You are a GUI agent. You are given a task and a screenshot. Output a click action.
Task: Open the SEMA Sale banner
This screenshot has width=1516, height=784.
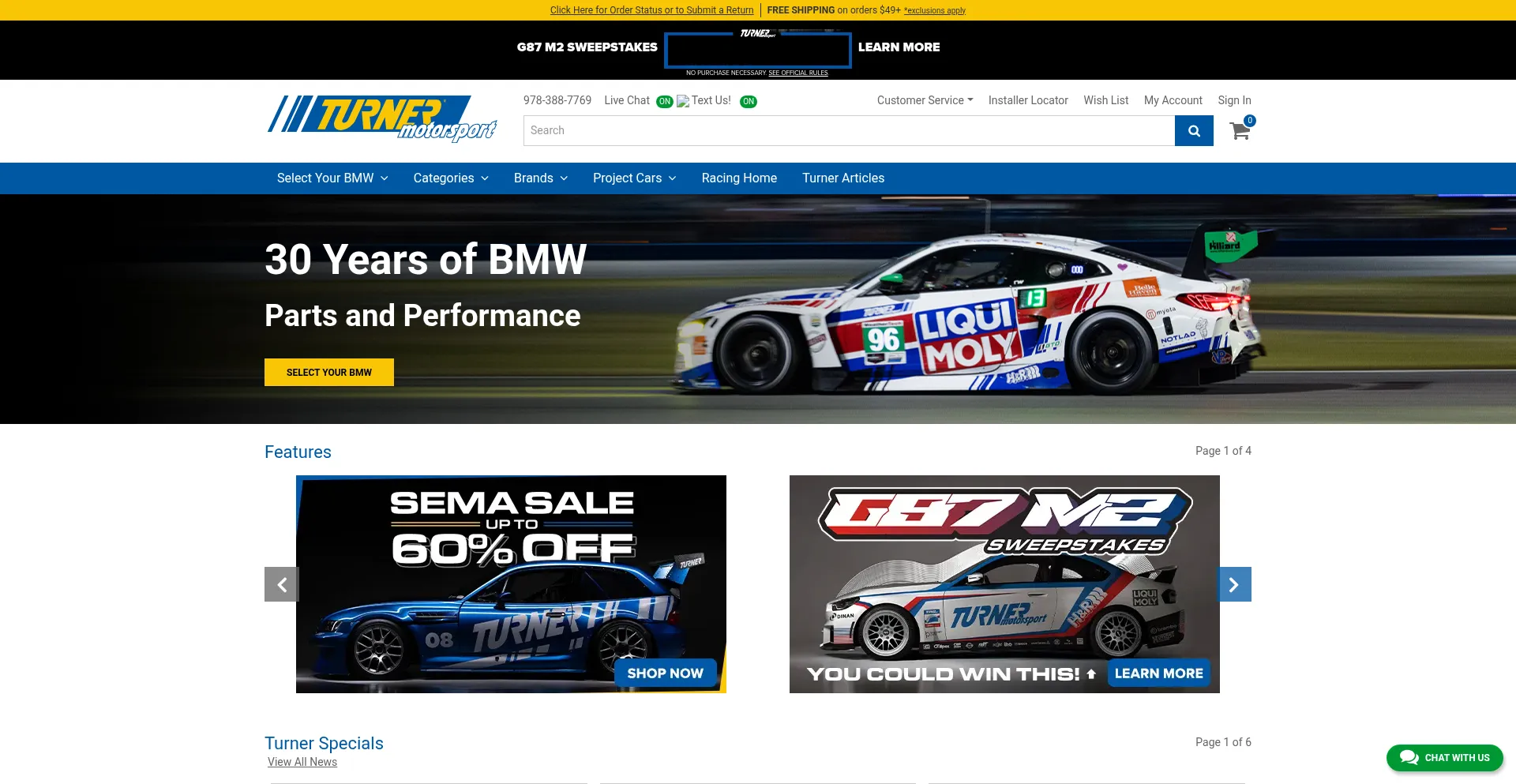(511, 584)
